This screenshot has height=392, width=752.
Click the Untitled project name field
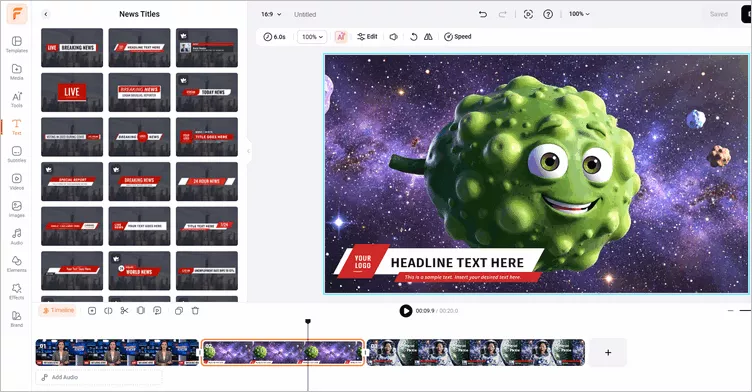305,14
